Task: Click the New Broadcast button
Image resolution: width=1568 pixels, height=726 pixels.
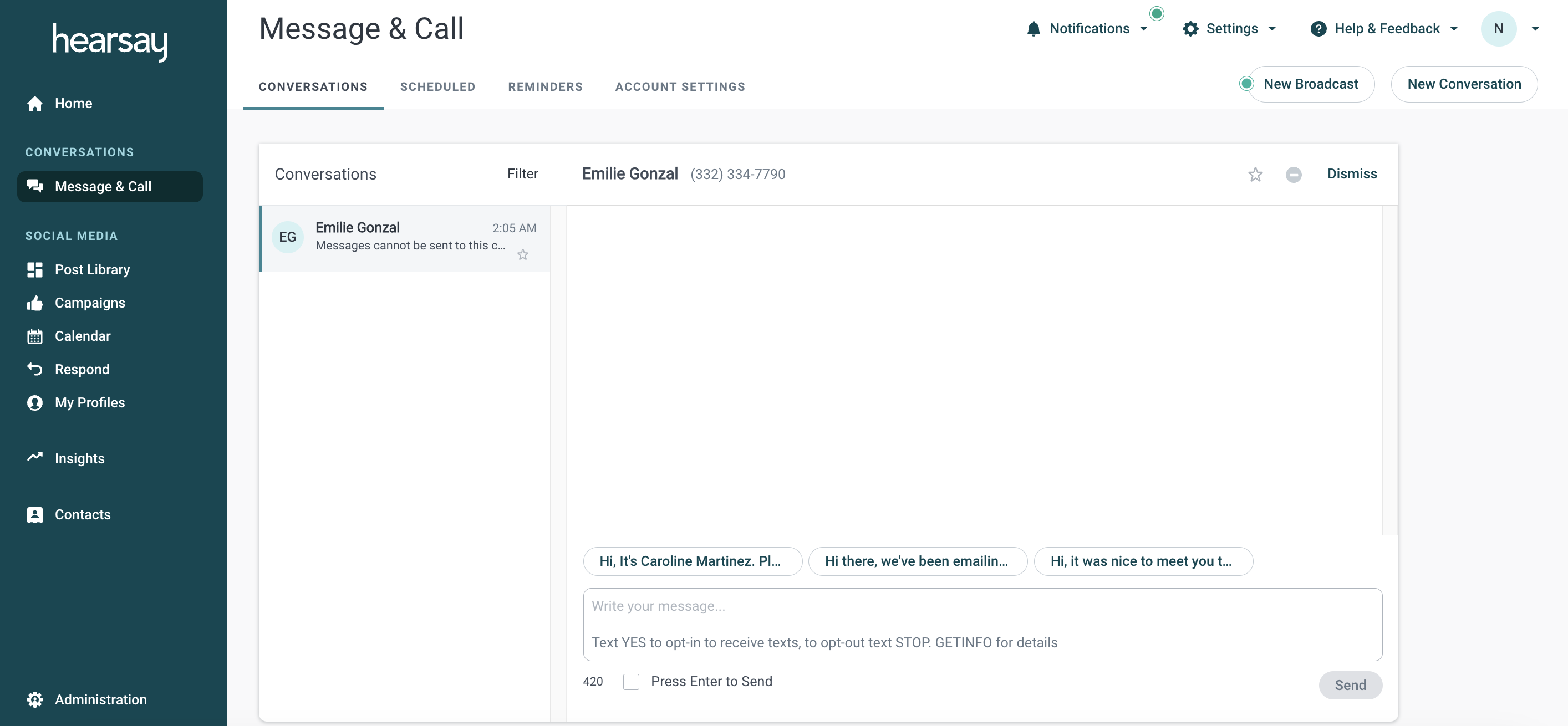Action: tap(1310, 84)
